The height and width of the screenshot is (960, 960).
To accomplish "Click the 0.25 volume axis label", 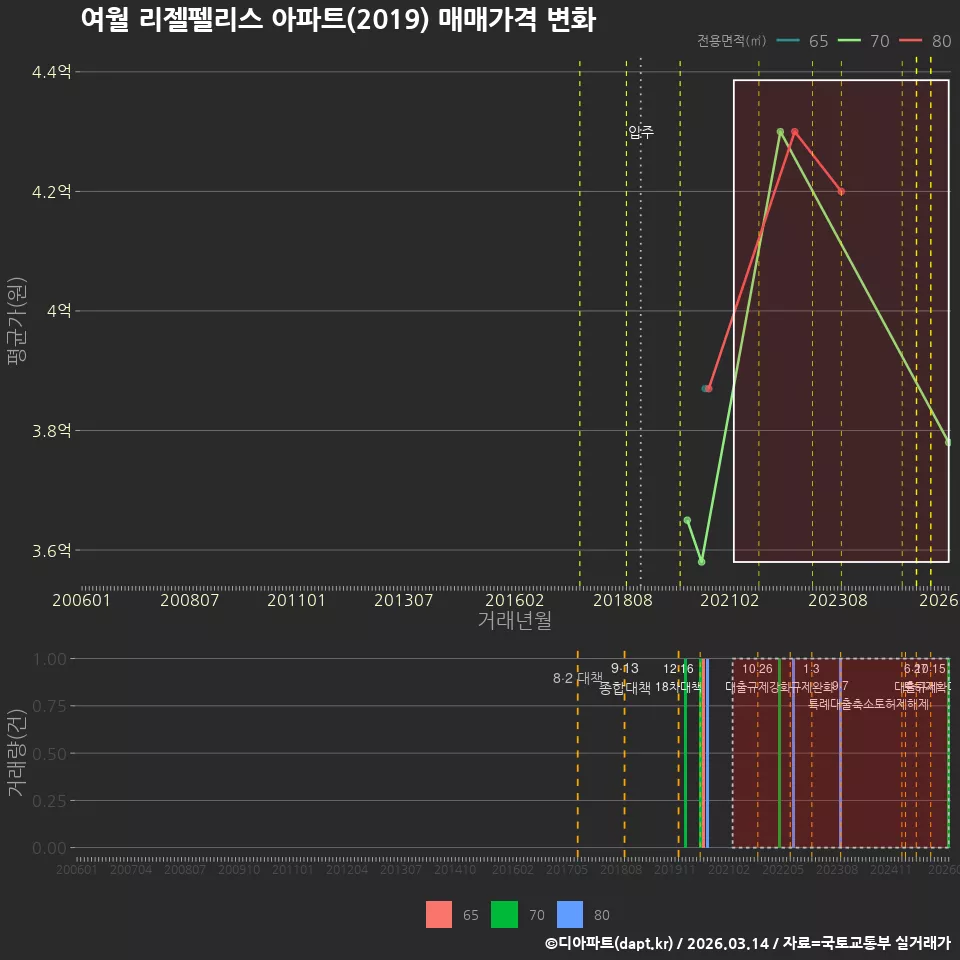I will tap(50, 801).
